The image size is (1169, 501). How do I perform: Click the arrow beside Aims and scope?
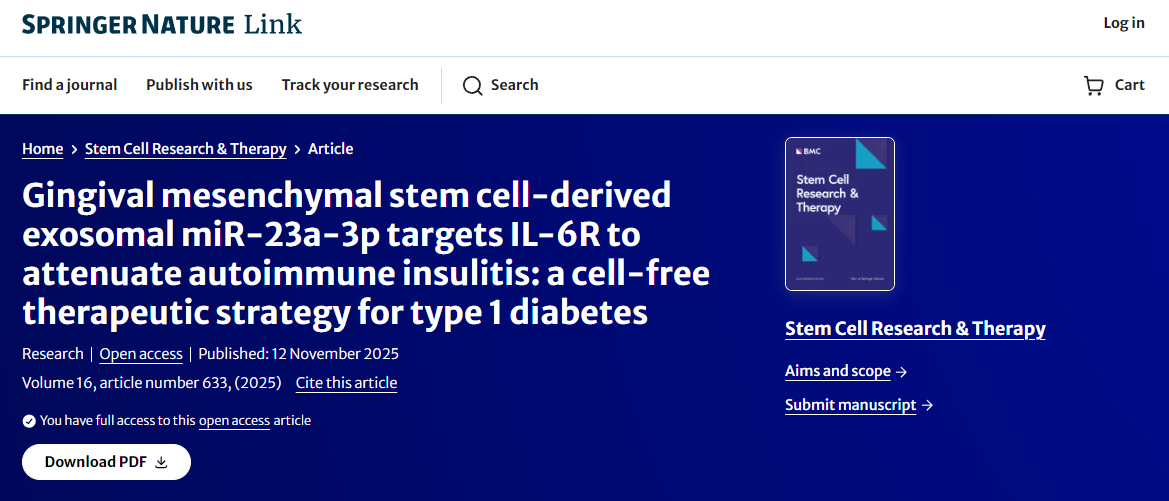point(902,372)
